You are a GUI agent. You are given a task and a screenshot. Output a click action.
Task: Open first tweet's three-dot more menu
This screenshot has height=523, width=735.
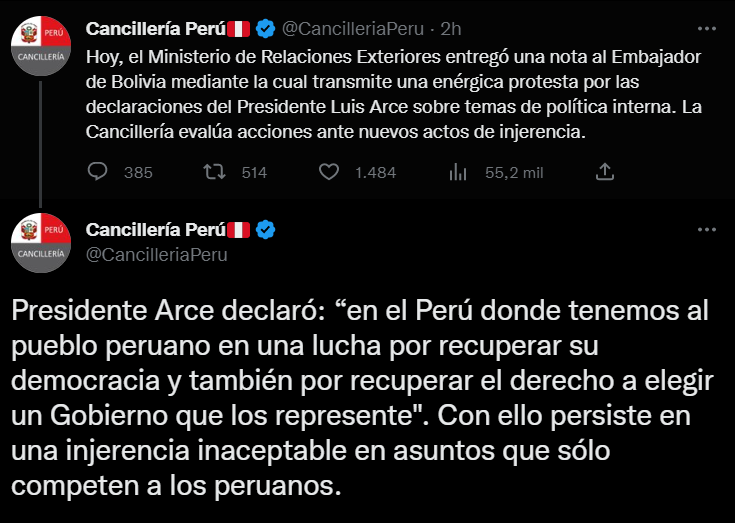click(x=706, y=28)
